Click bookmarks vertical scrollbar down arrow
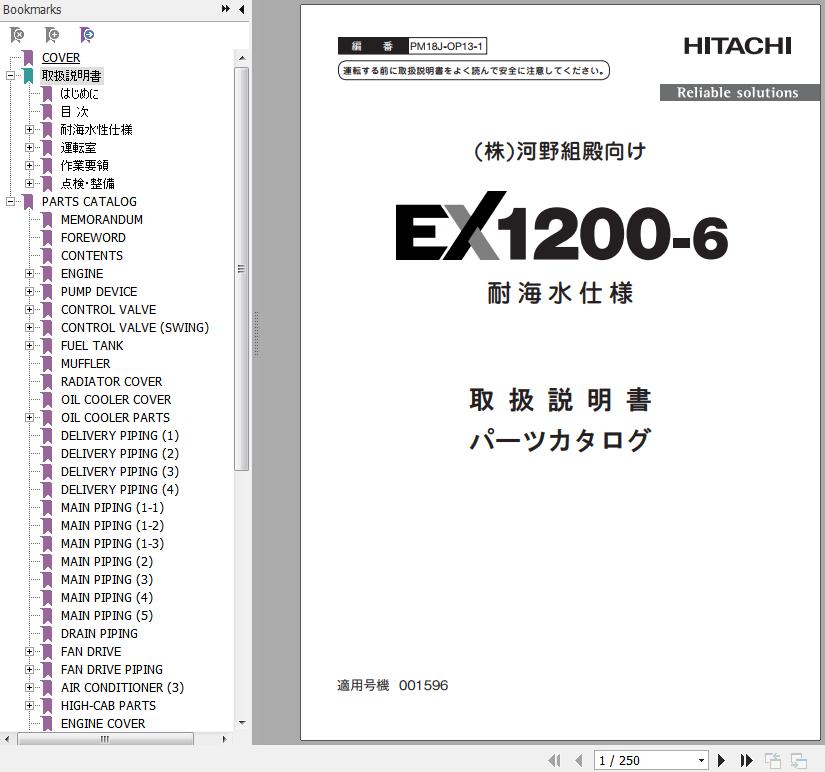Viewport: 825px width, 772px height. point(242,723)
